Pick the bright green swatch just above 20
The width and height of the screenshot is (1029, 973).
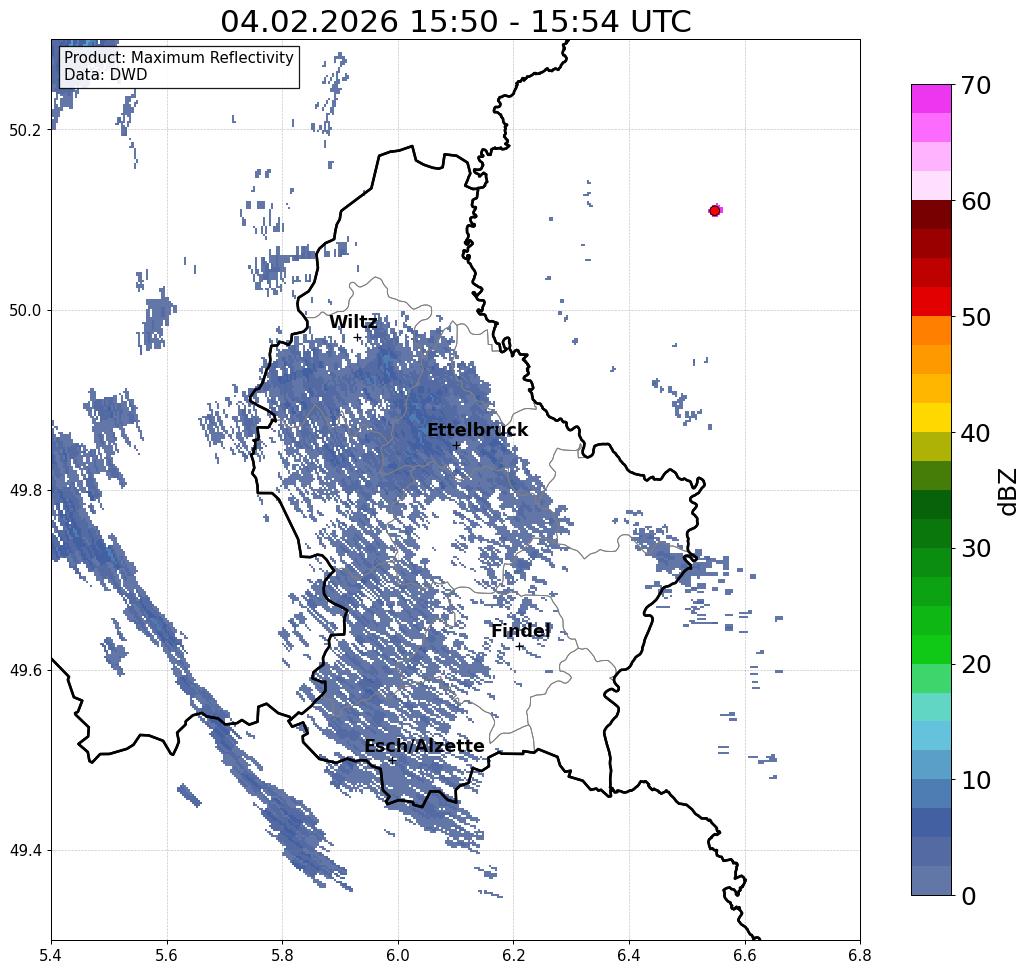pos(931,649)
